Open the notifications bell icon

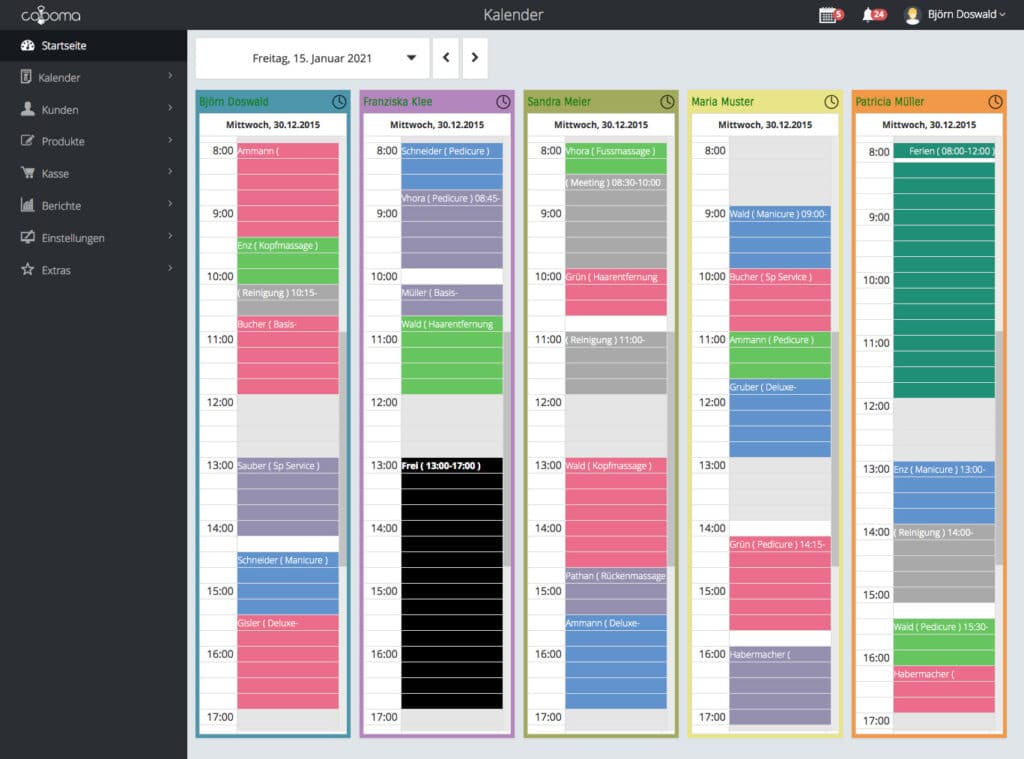click(872, 15)
